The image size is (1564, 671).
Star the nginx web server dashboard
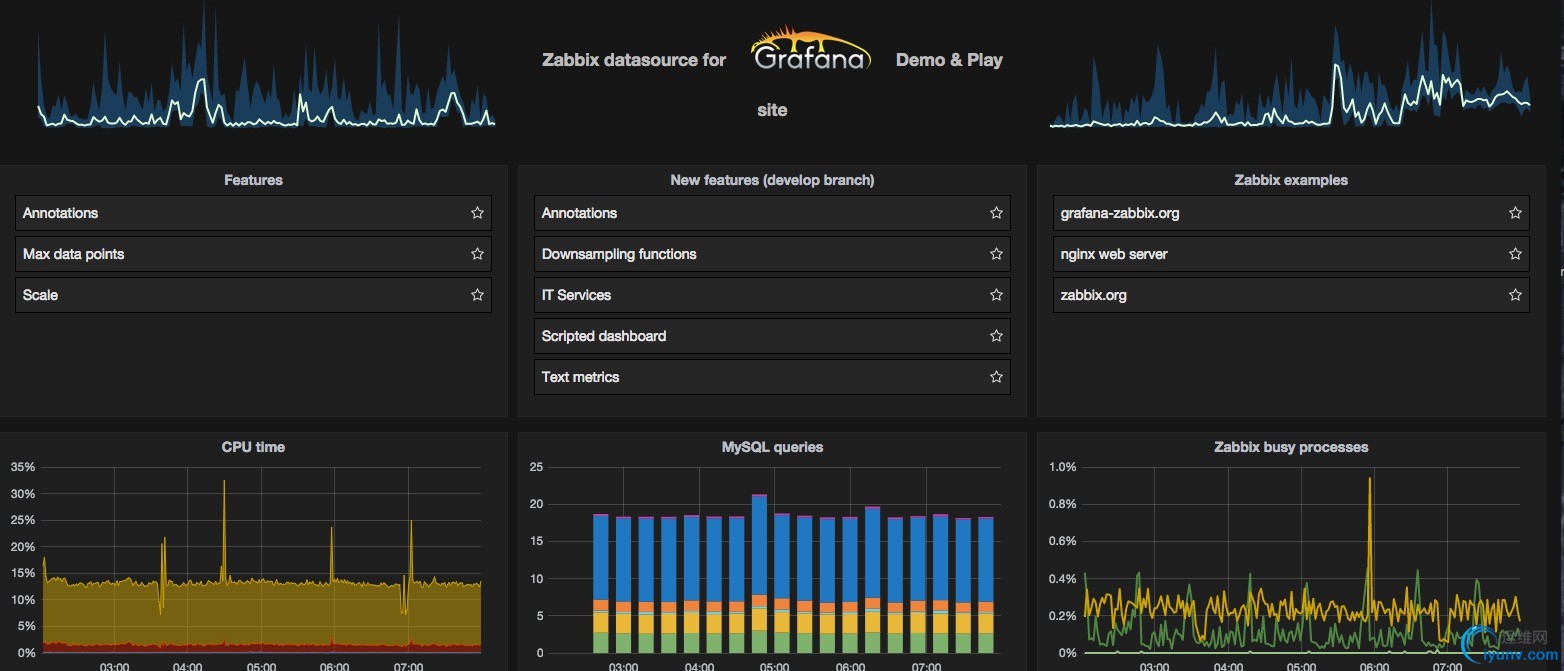pyautogui.click(x=1515, y=254)
